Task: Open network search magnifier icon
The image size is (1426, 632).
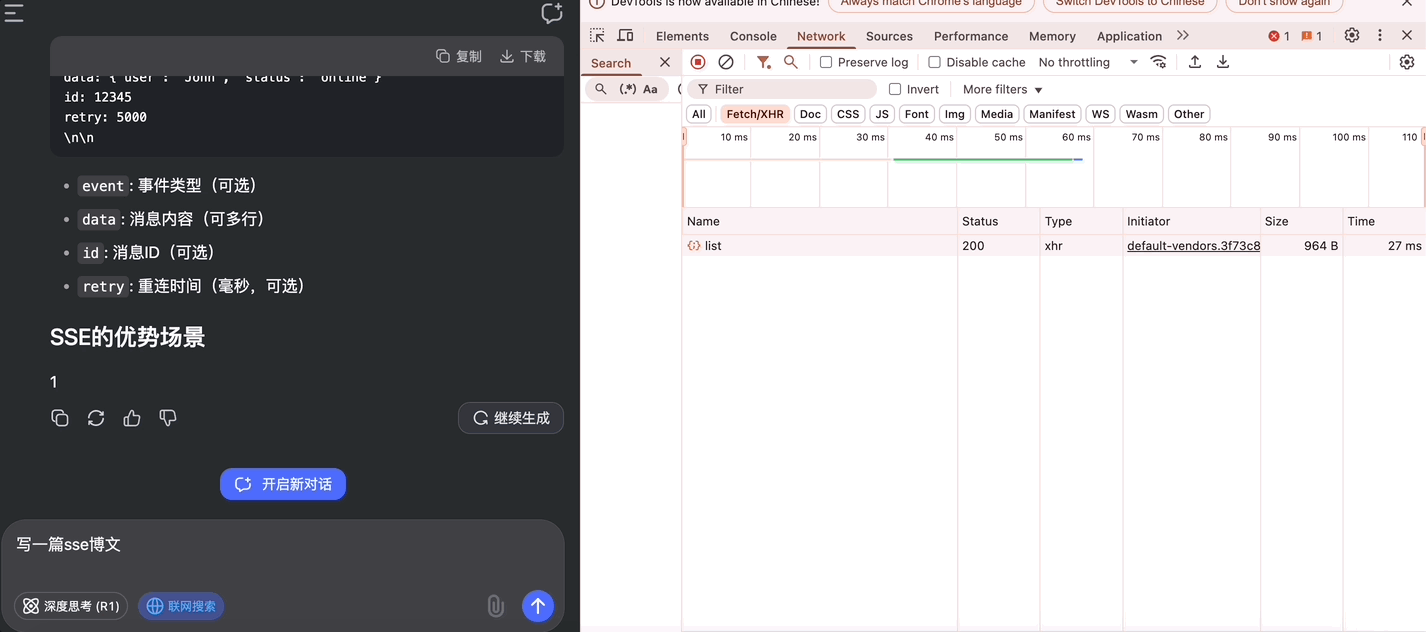Action: [791, 62]
